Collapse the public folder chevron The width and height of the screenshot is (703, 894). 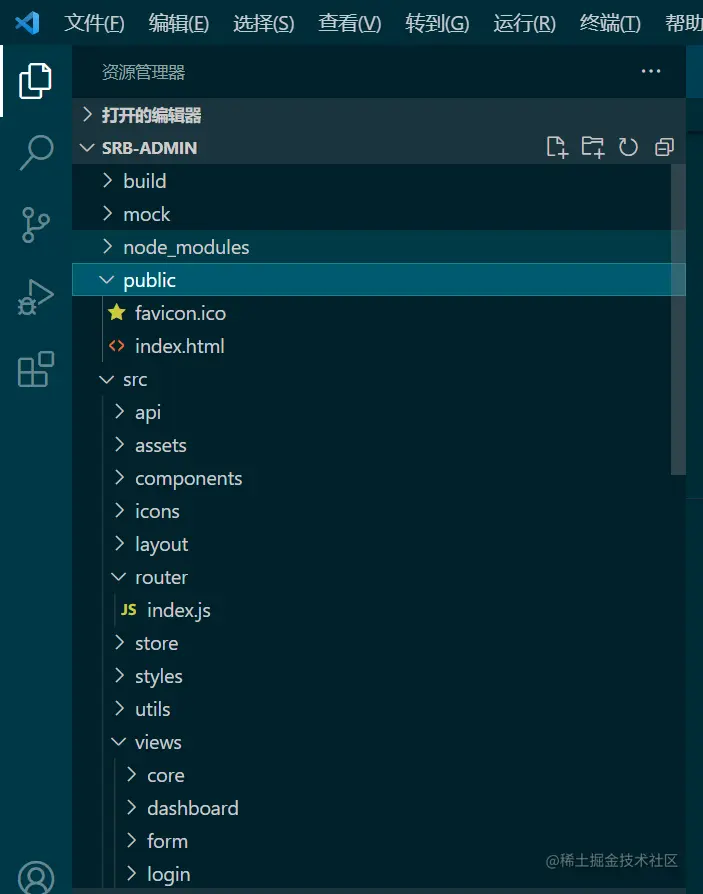point(107,280)
